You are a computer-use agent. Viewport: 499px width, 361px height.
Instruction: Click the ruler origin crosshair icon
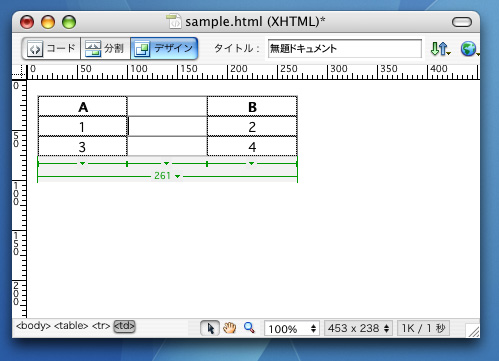(x=19, y=71)
